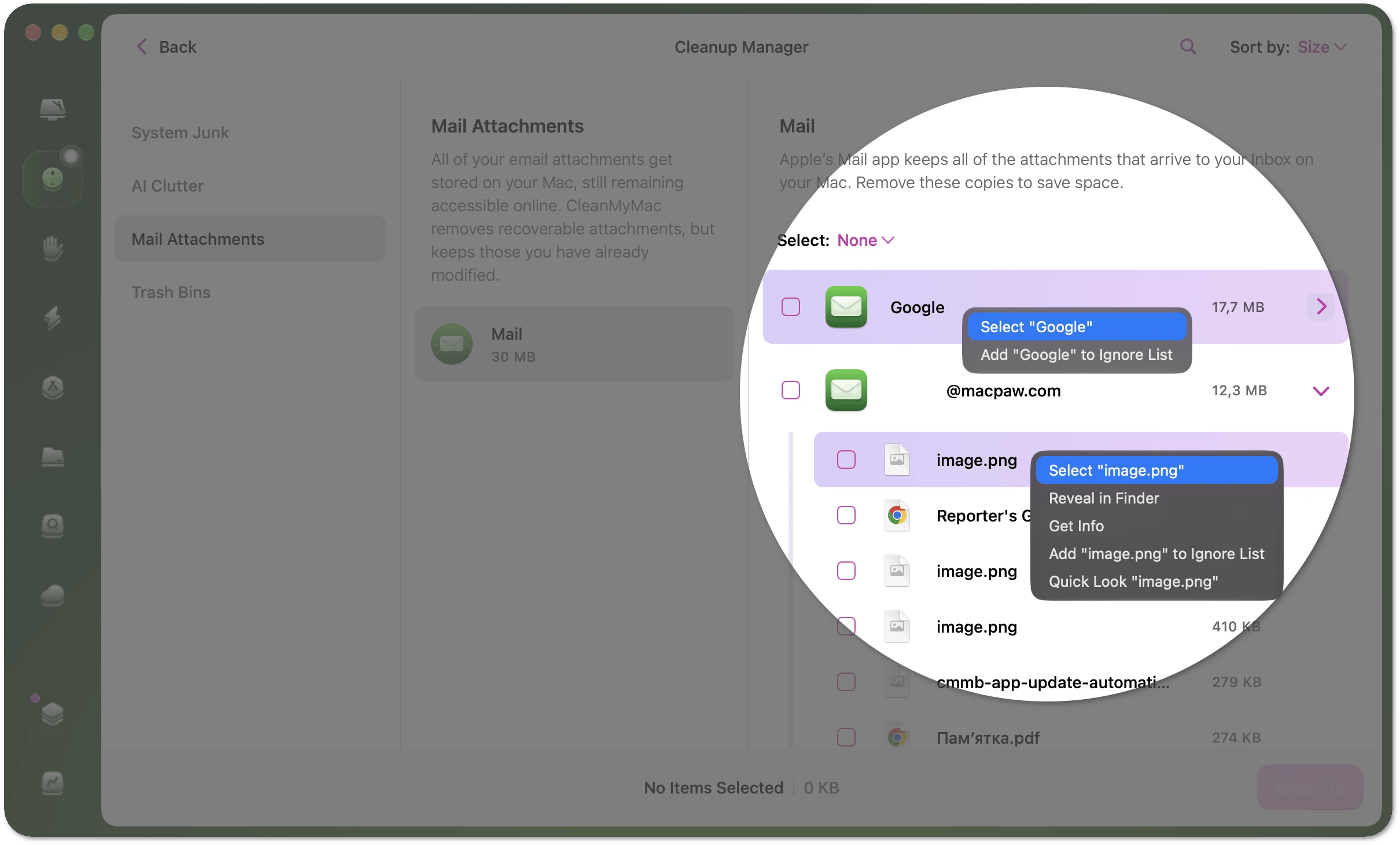Open the Cloud Cleanup icon in sidebar
Screen dimensions: 1400x845
[x=53, y=596]
